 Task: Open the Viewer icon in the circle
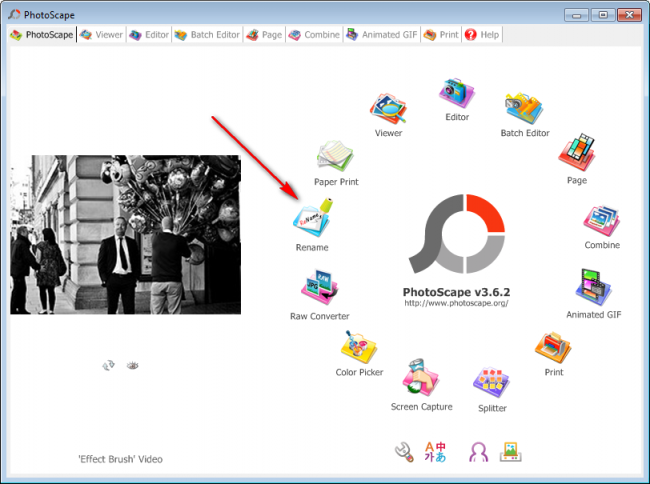pyautogui.click(x=388, y=109)
